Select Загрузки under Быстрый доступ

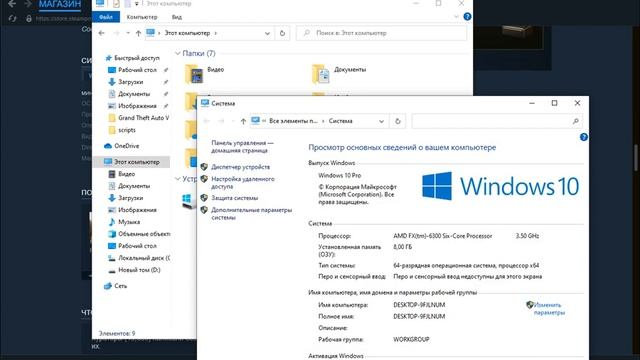(x=131, y=82)
